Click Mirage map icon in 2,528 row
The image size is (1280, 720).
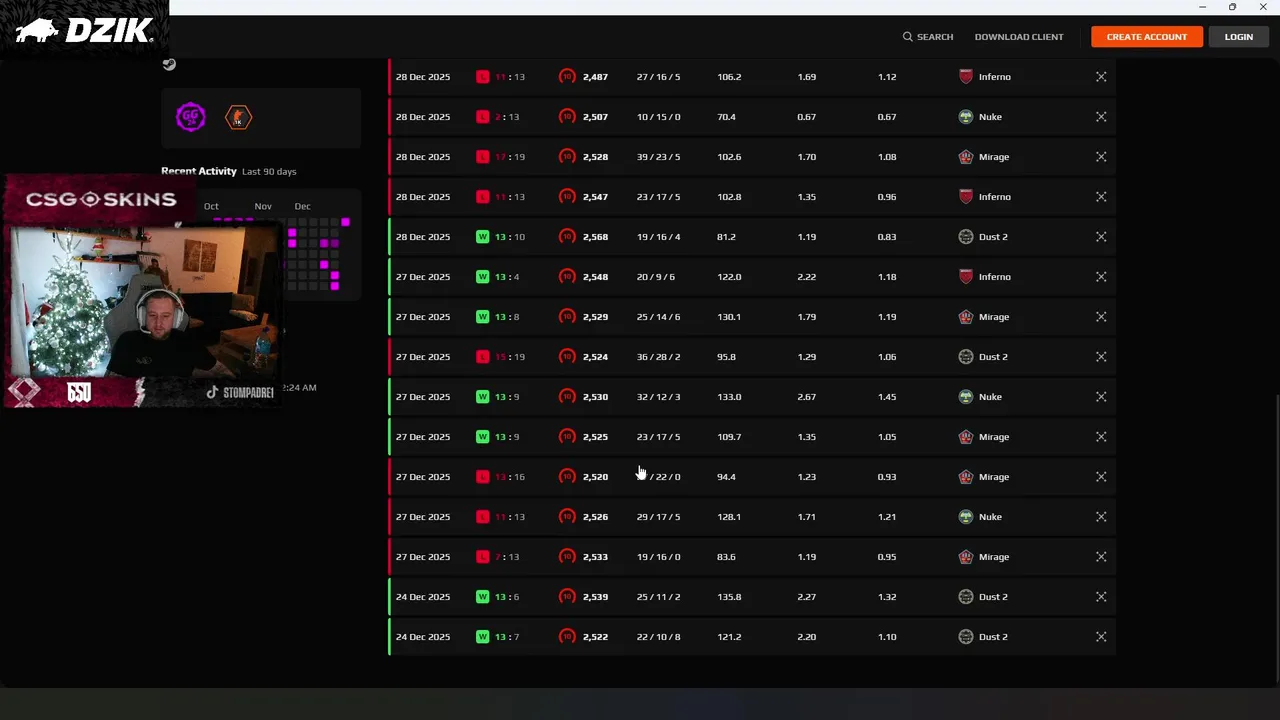tap(966, 157)
